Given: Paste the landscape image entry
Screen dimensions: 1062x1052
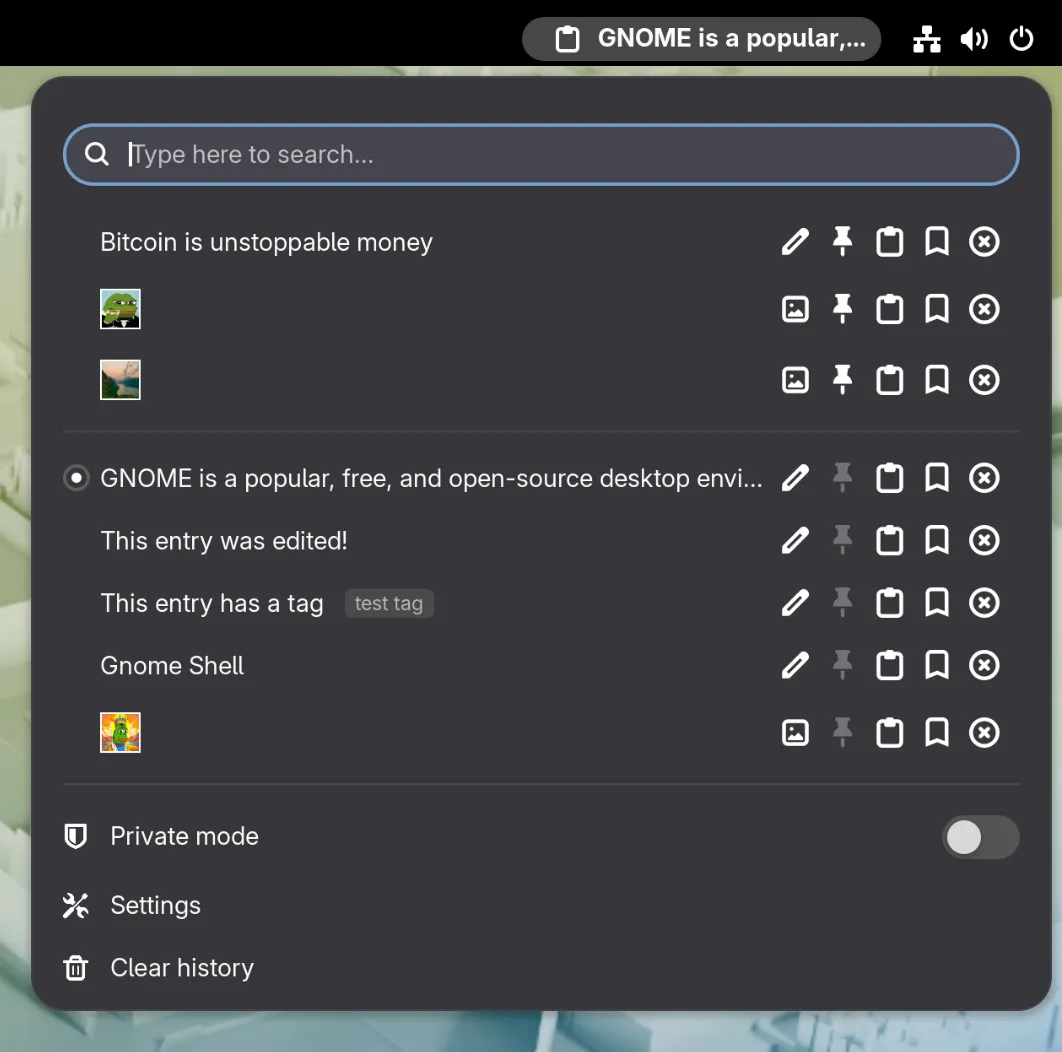Looking at the screenshot, I should click(x=889, y=380).
